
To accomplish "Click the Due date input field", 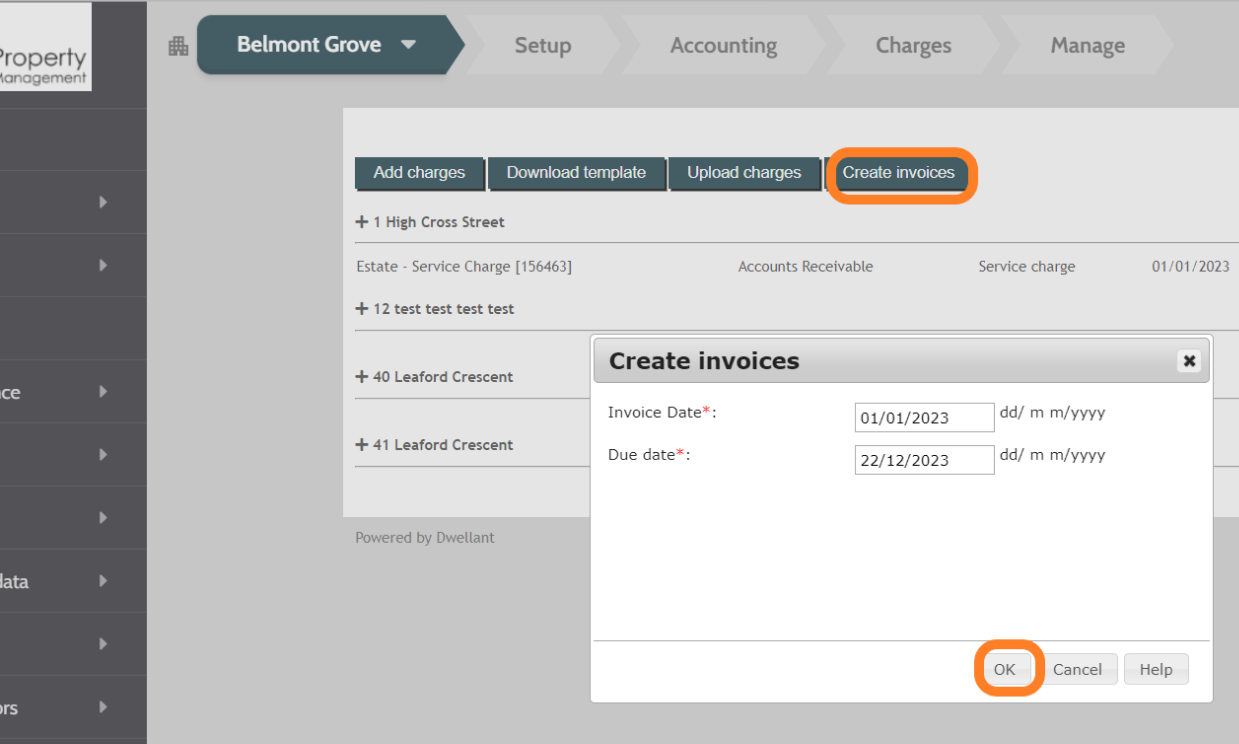I will click(x=923, y=459).
